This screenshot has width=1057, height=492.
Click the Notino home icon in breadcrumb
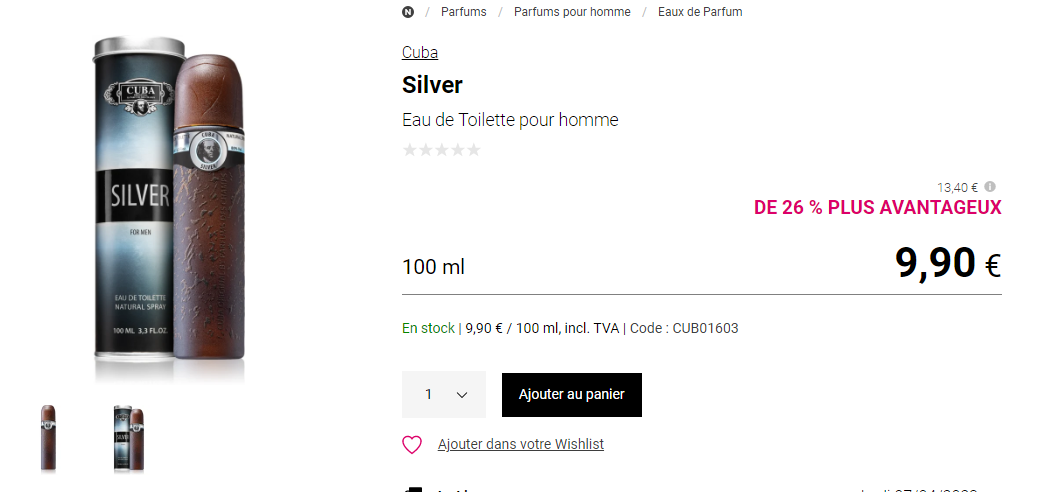pyautogui.click(x=408, y=12)
